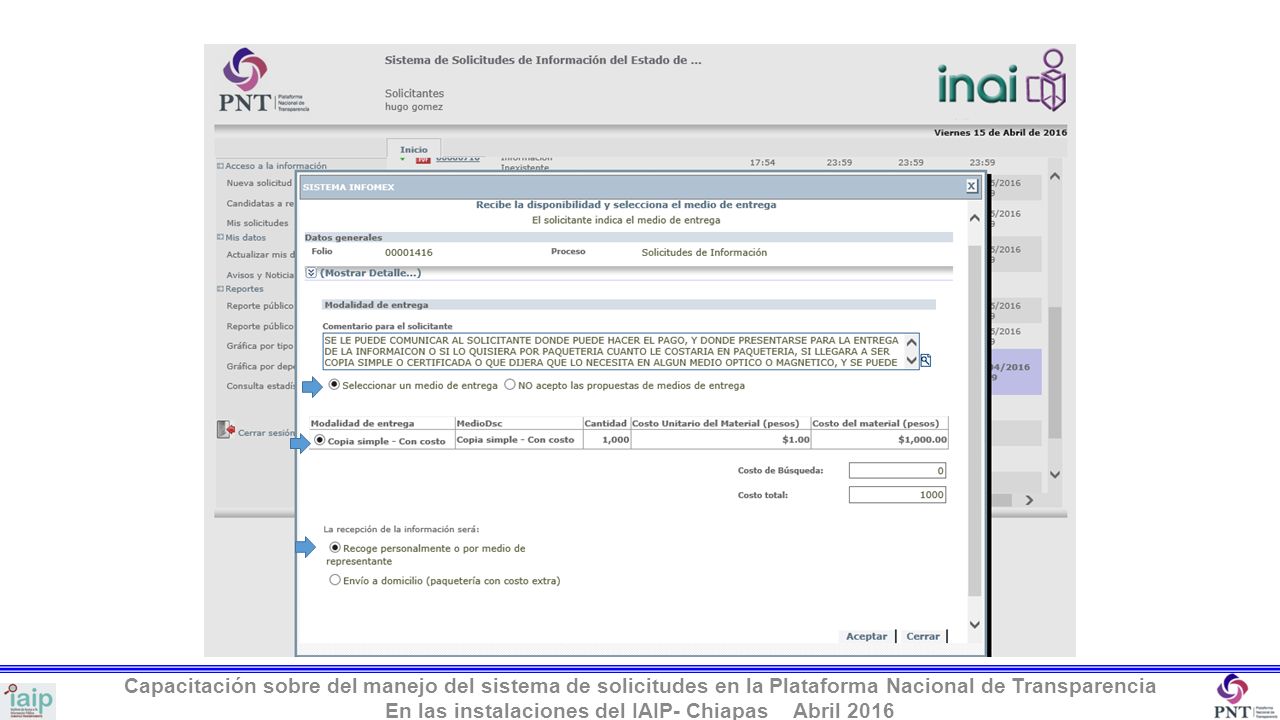Click the PNT logo in the site header
Screen dimensions: 1280x720
[264, 80]
